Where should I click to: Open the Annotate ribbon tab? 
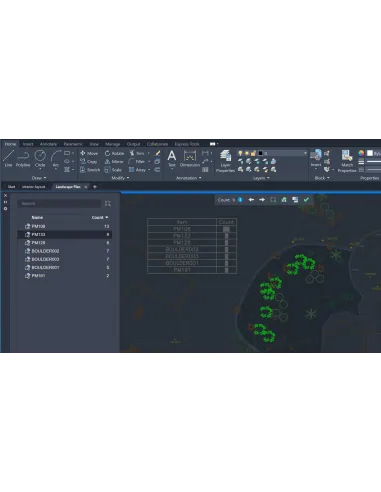48,144
